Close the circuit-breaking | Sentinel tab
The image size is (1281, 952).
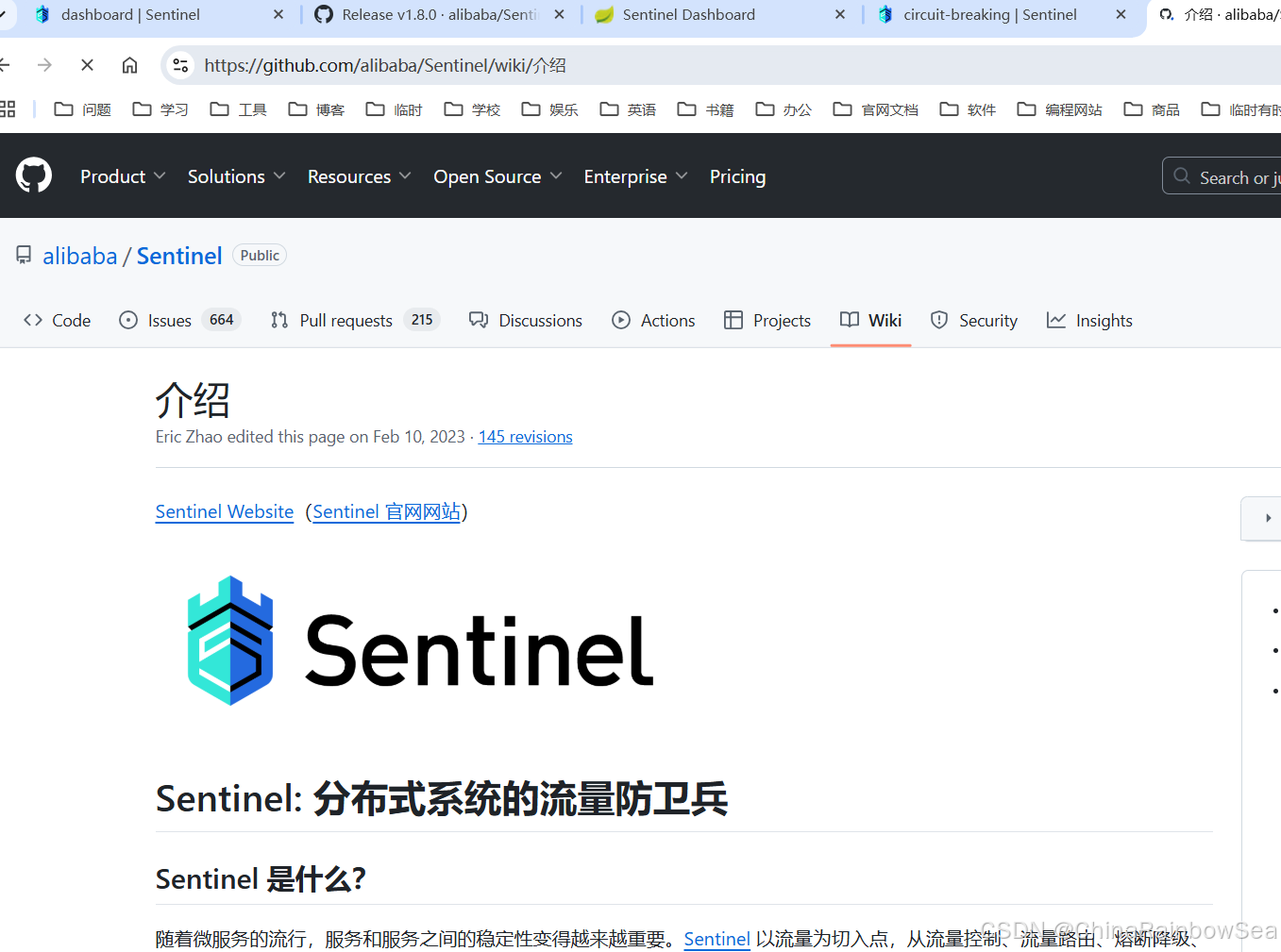pyautogui.click(x=1121, y=14)
